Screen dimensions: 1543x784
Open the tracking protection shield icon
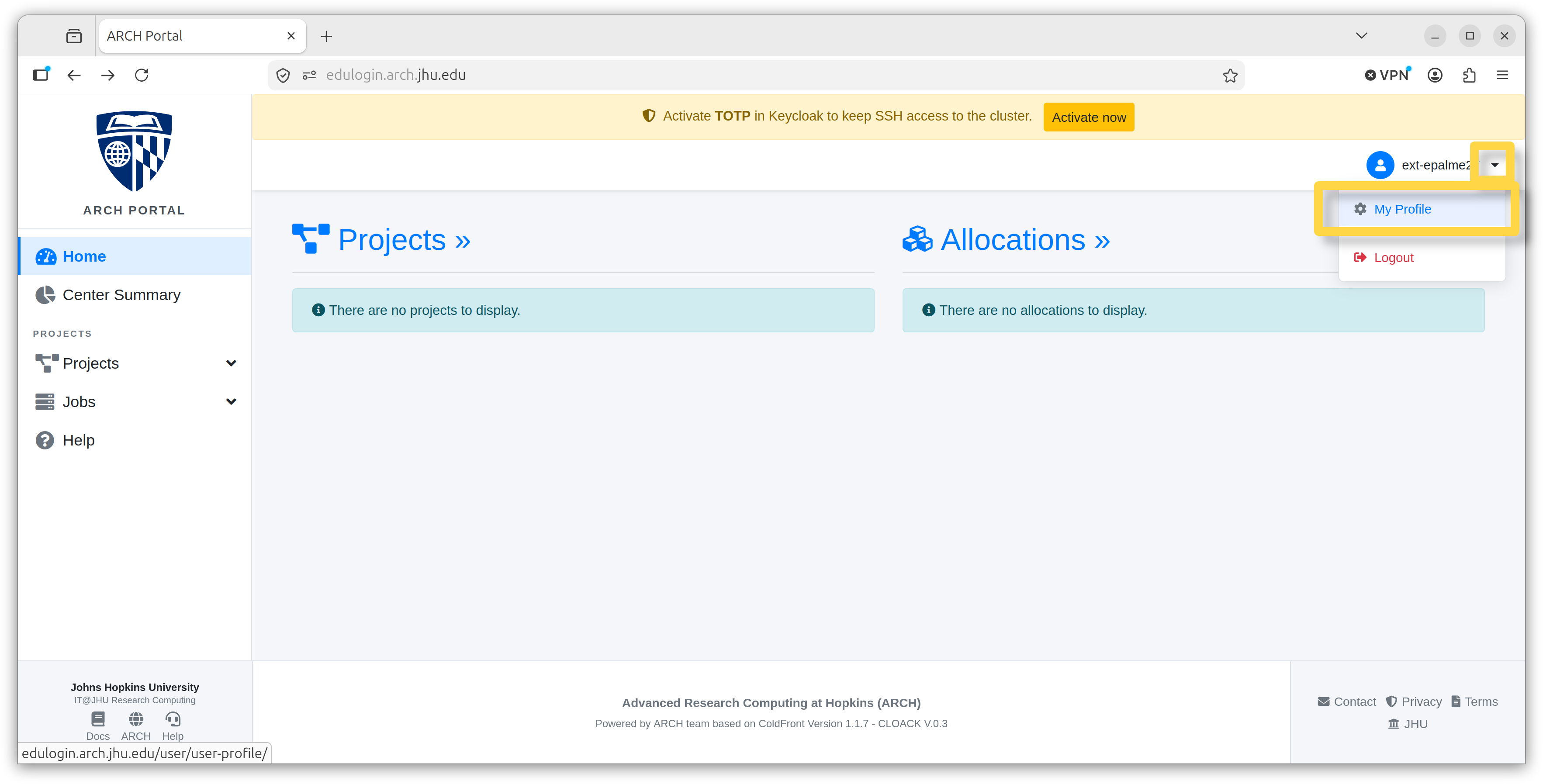(x=283, y=76)
